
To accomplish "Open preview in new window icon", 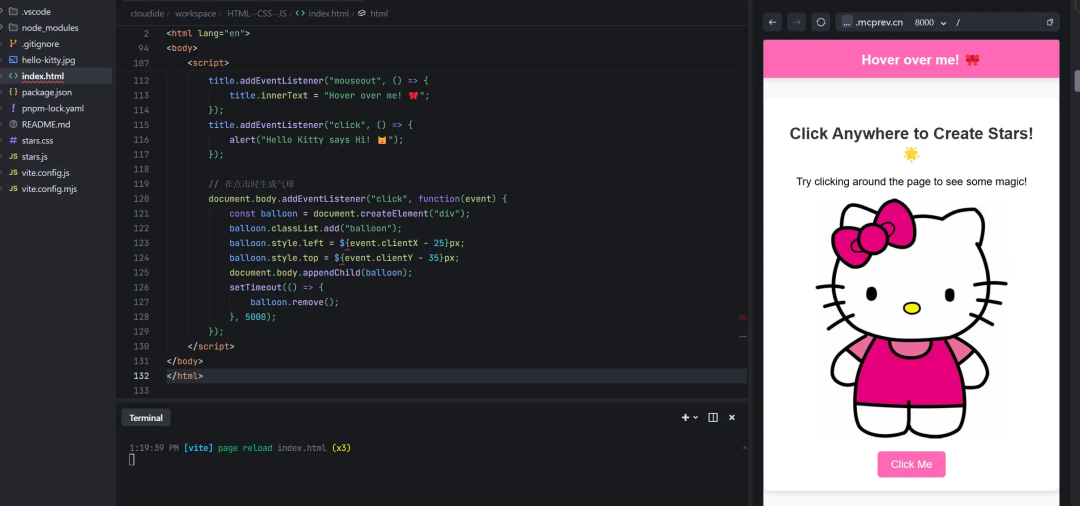I will coord(1049,22).
